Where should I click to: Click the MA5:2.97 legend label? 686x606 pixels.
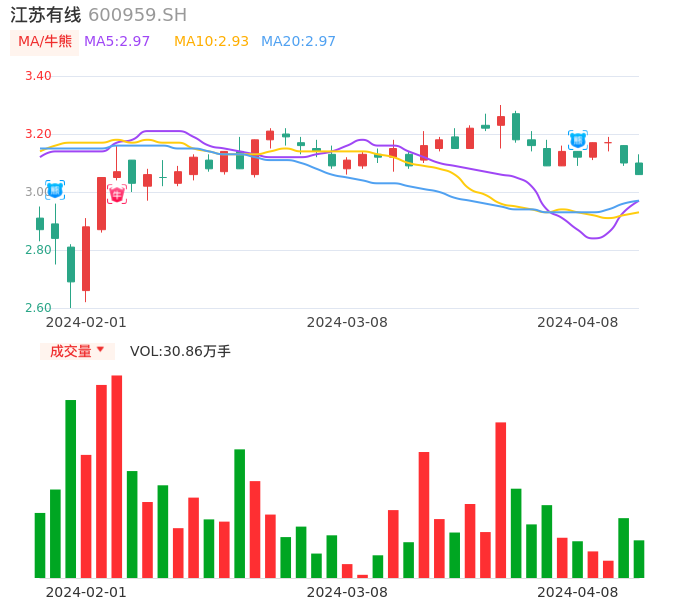pyautogui.click(x=117, y=41)
